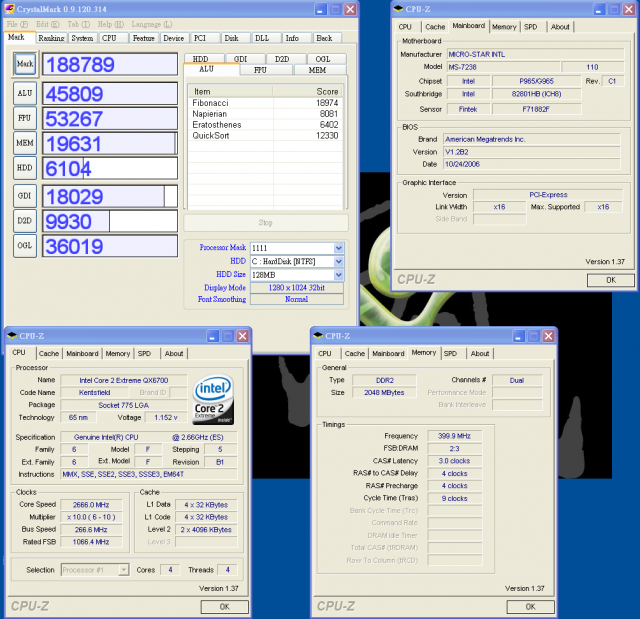
Task: Open Mainboard tab in CPU-Z CPU window
Action: (x=82, y=354)
